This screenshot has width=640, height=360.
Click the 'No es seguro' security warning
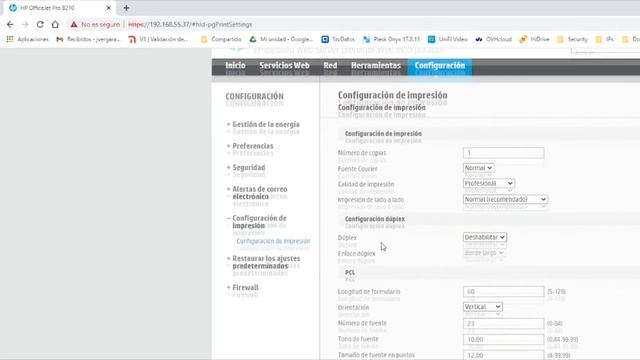pyautogui.click(x=96, y=24)
